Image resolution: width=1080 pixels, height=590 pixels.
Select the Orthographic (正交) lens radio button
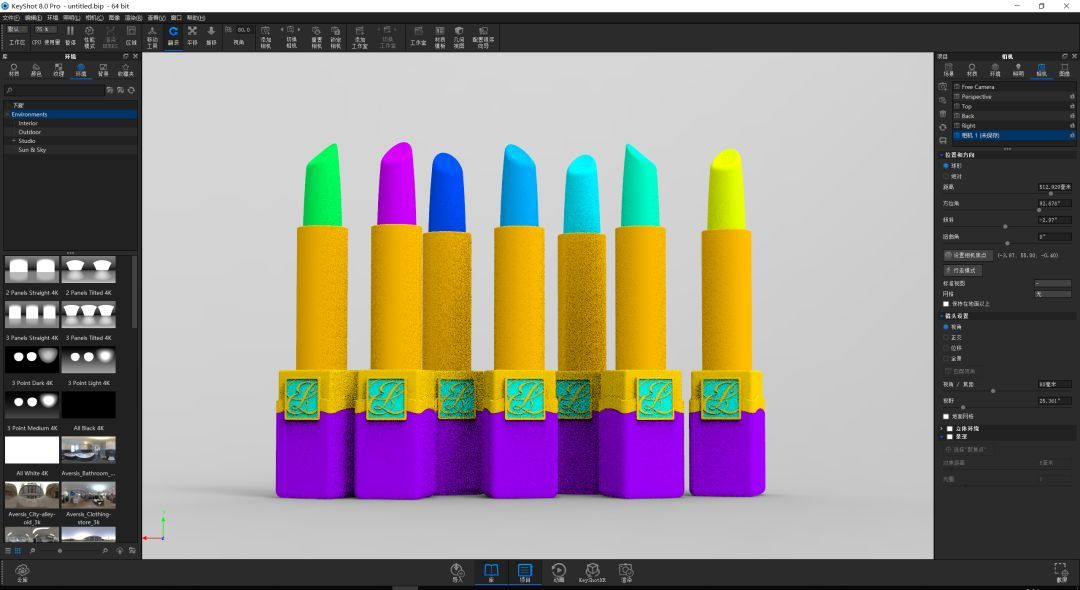[x=947, y=337]
